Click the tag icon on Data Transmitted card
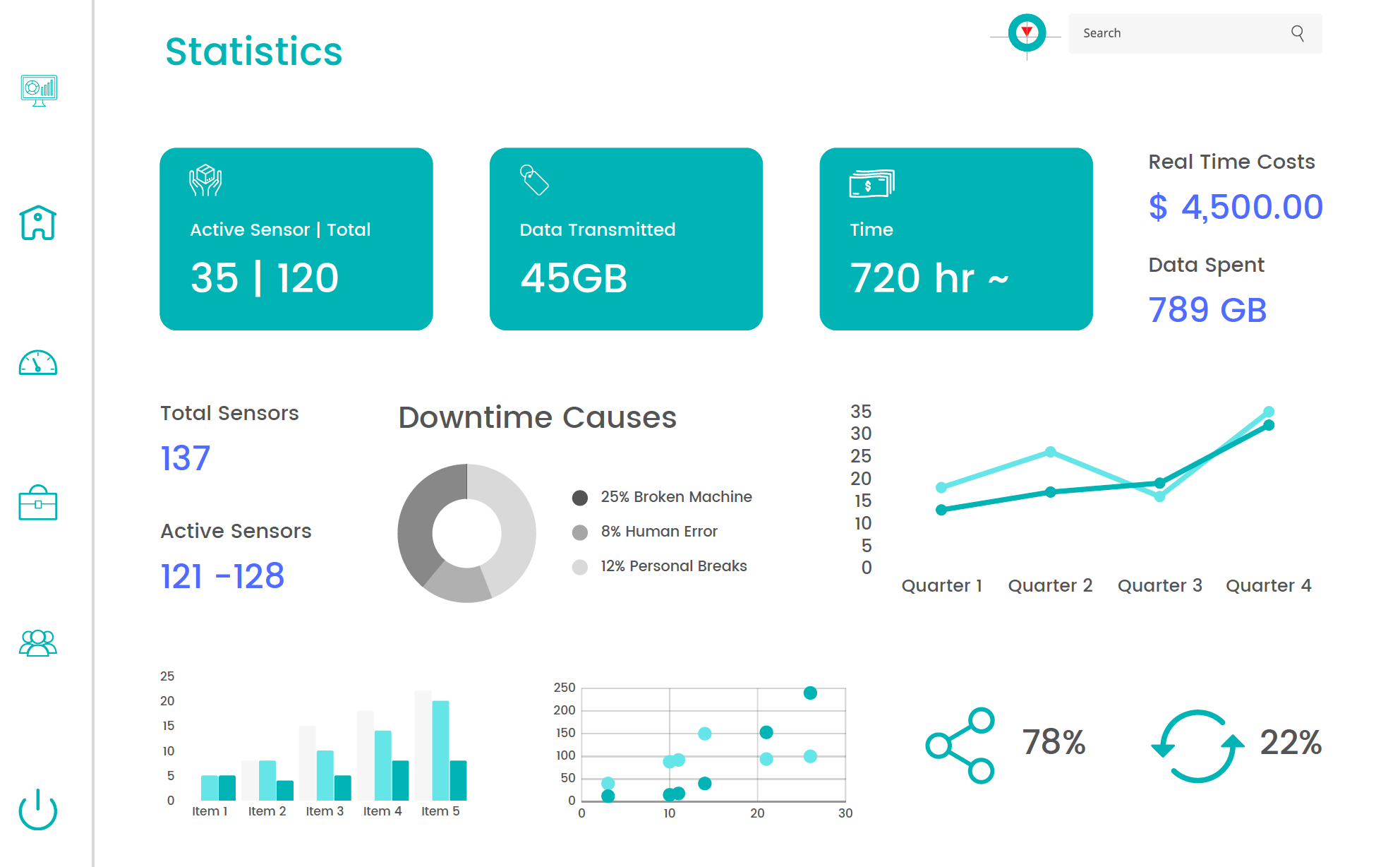Viewport: 1400px width, 867px height. tap(534, 180)
